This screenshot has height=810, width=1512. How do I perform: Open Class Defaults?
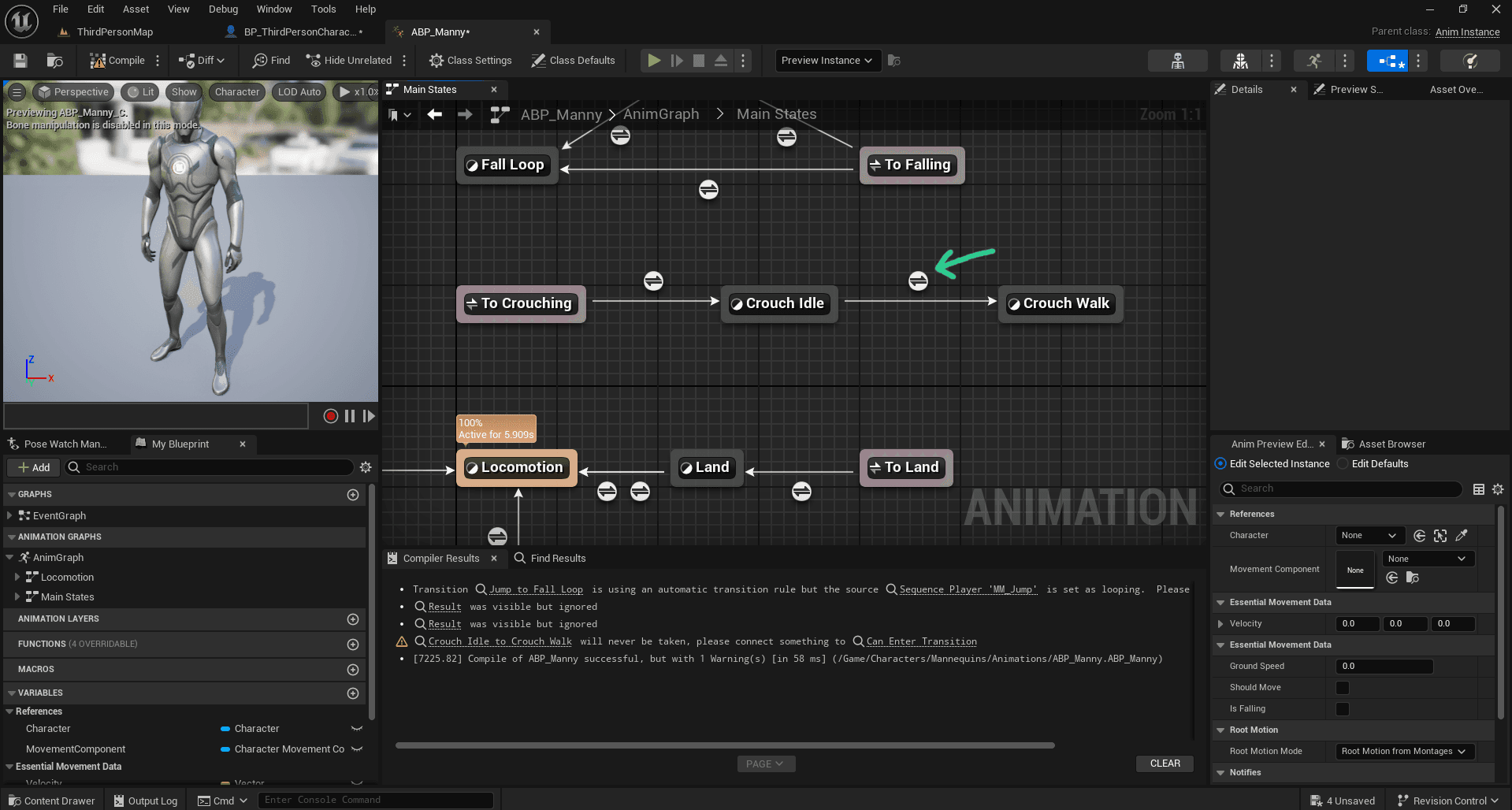pyautogui.click(x=573, y=61)
